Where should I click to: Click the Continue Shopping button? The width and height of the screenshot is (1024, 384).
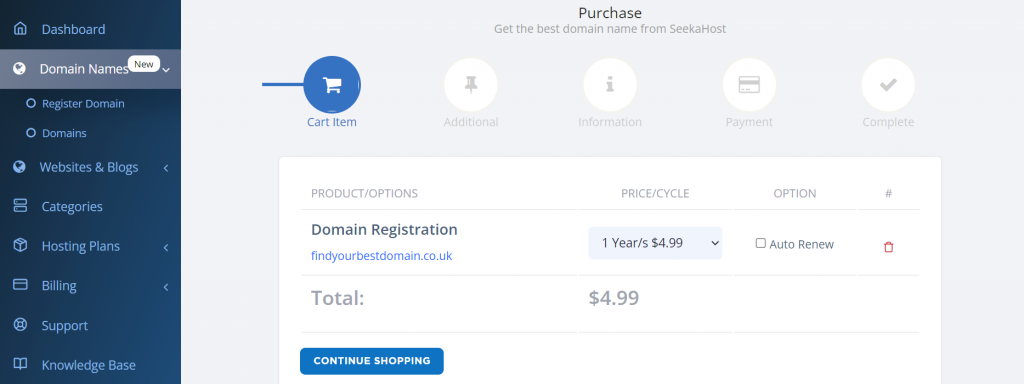(372, 361)
